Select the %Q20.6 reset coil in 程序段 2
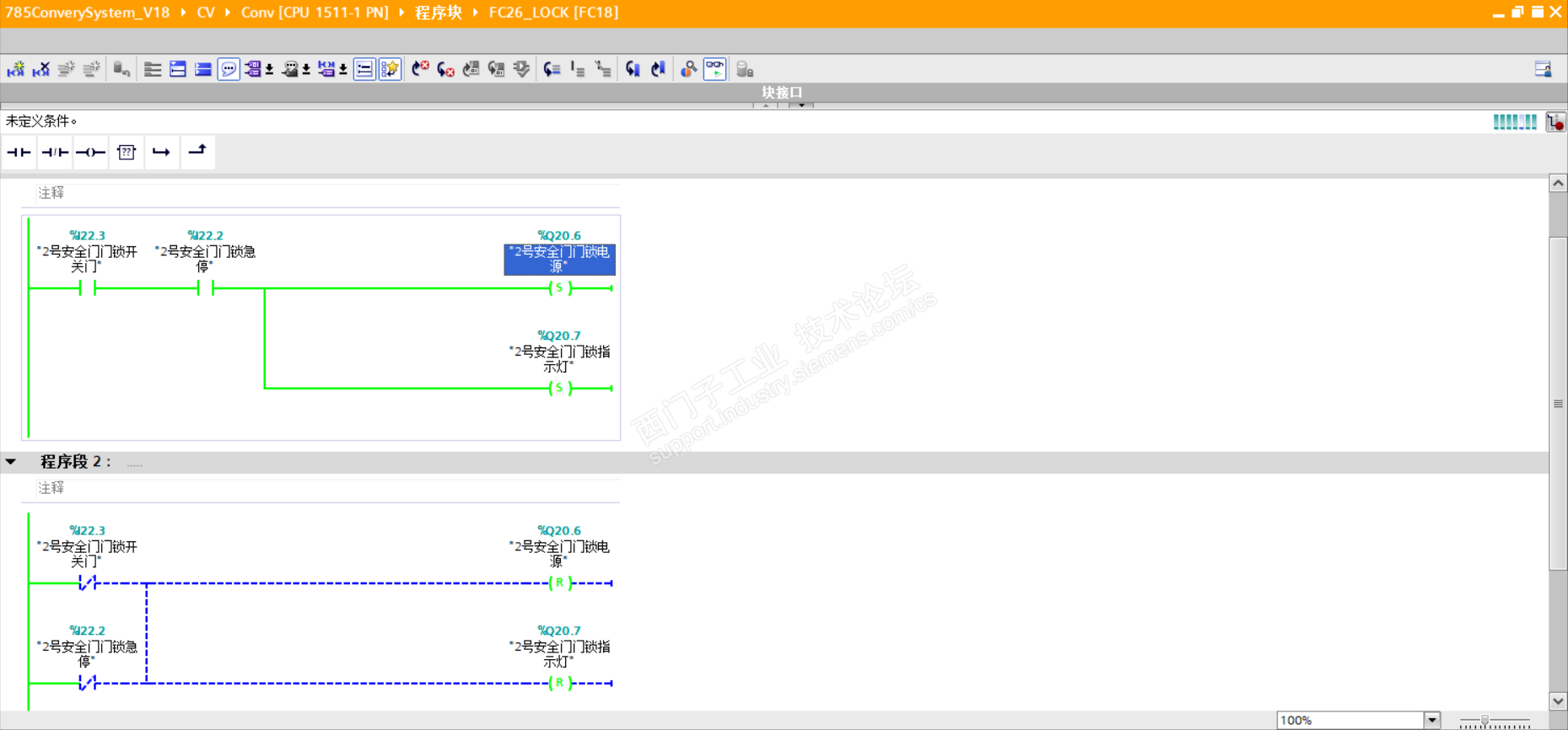1568x730 pixels. click(x=560, y=582)
